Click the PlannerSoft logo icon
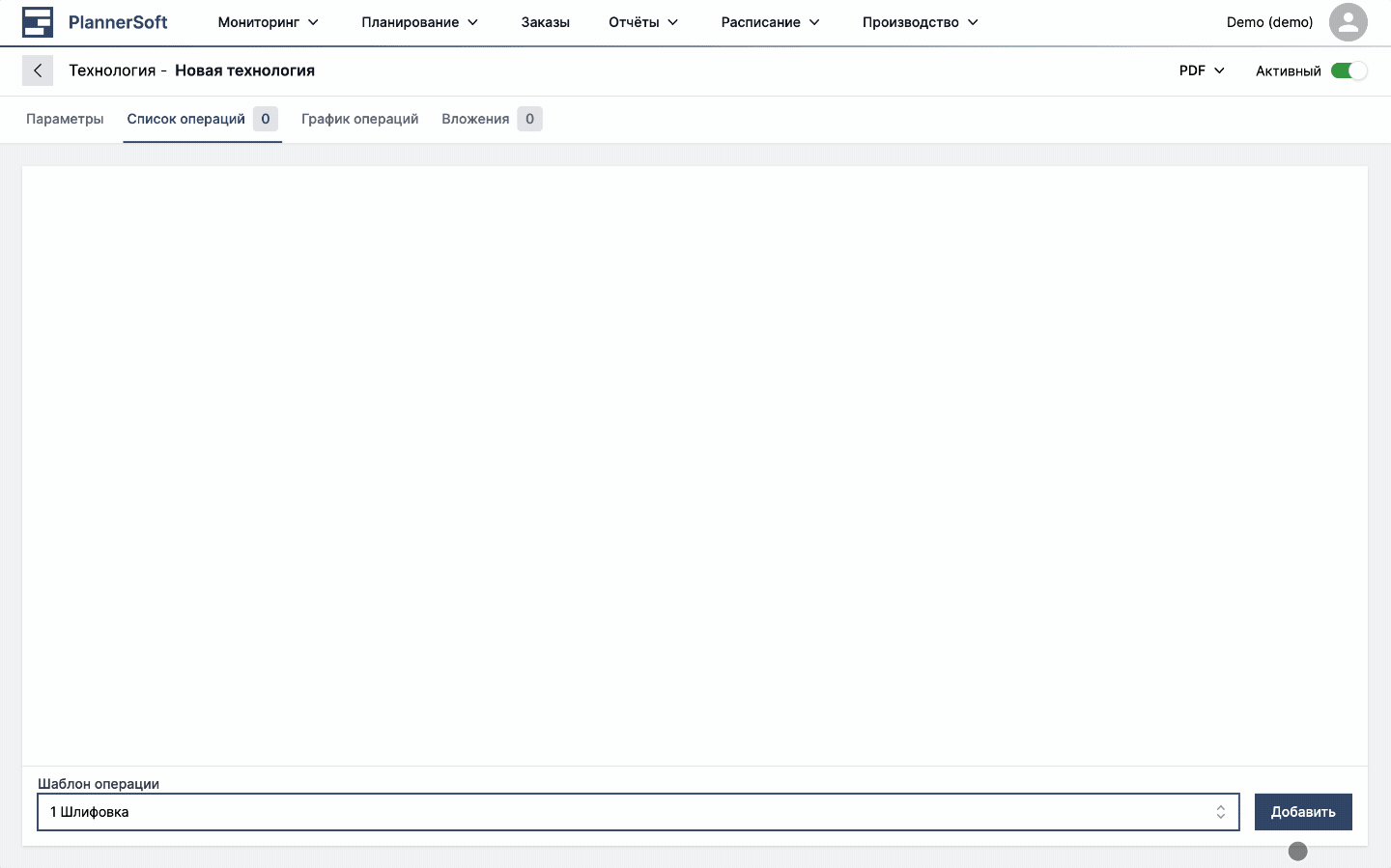 (38, 22)
